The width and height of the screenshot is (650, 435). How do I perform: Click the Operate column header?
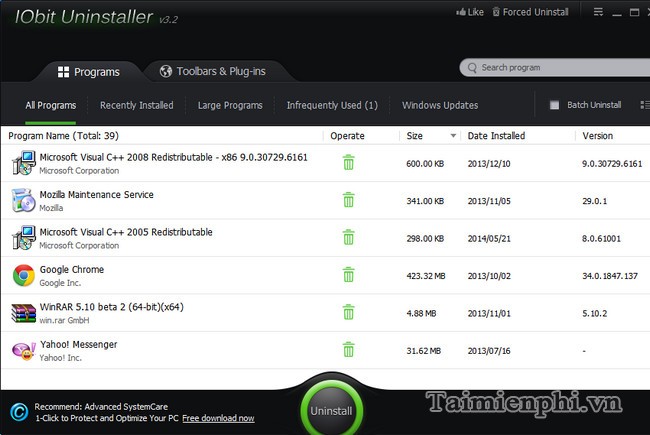coord(347,136)
